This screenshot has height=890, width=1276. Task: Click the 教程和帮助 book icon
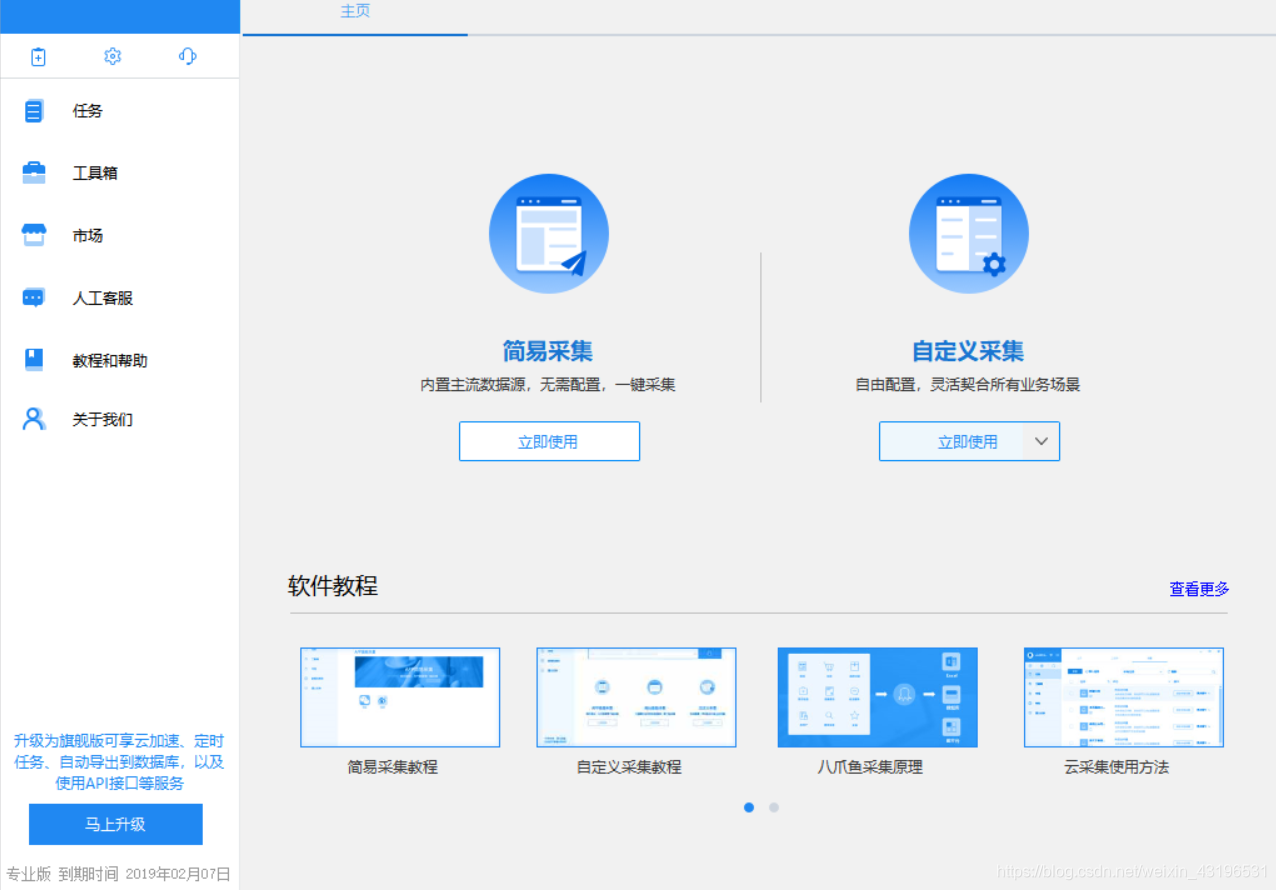pyautogui.click(x=34, y=359)
